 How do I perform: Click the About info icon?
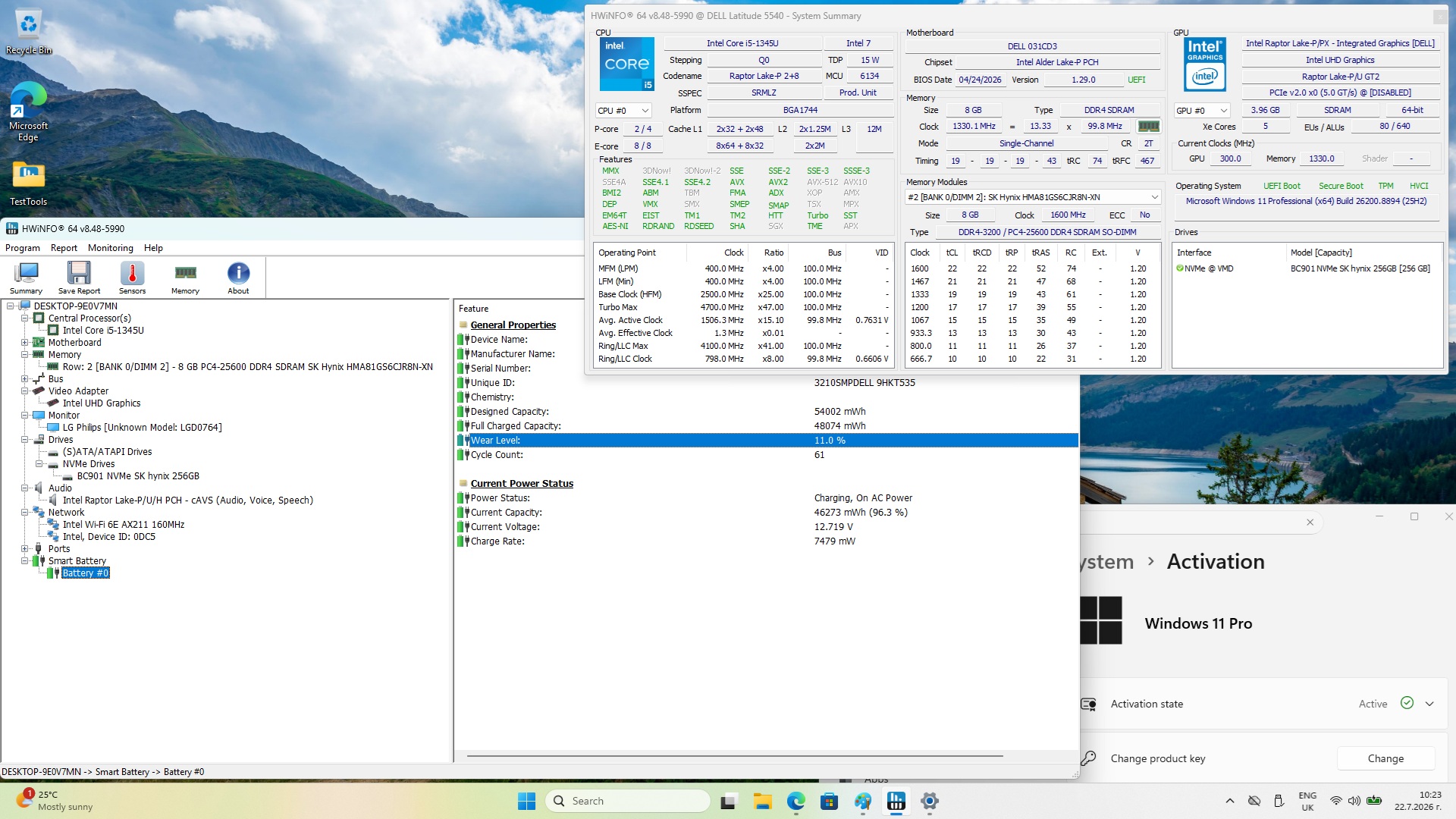238,278
